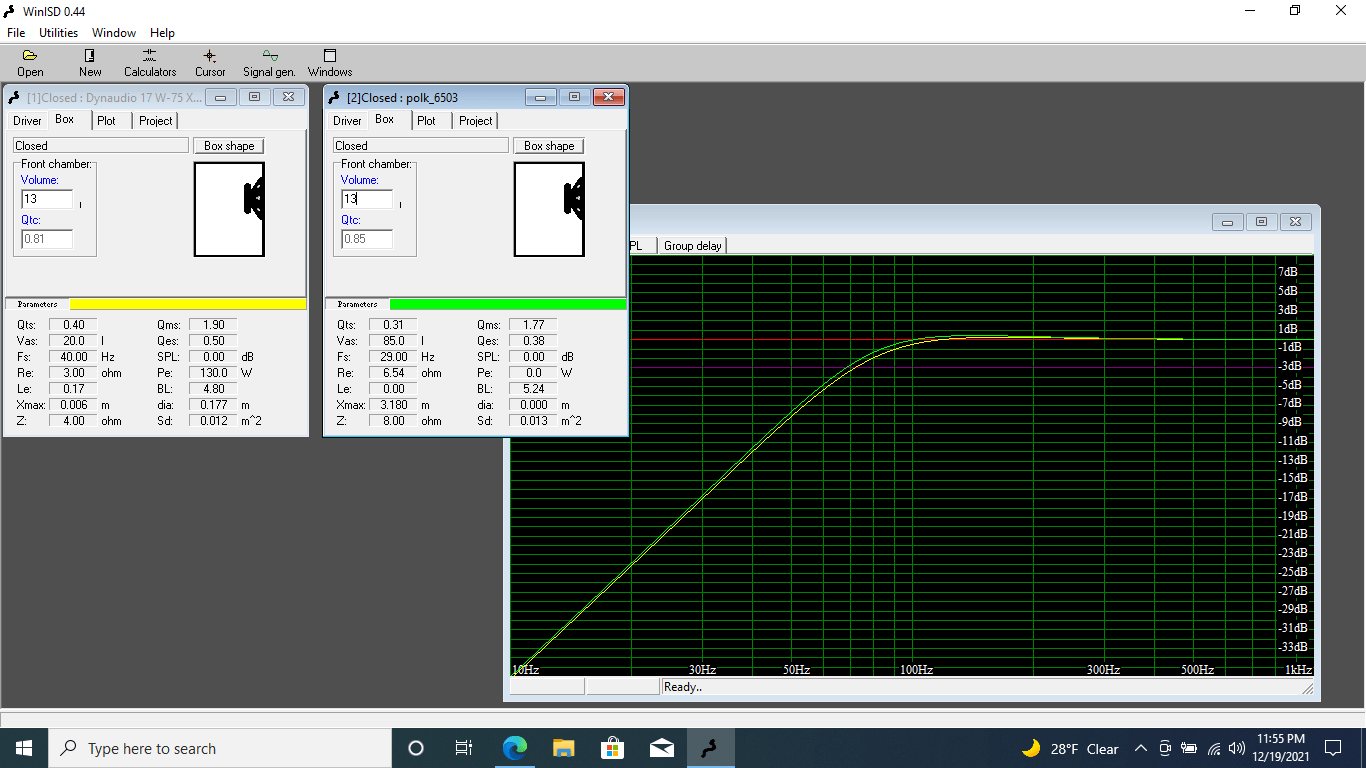Click the yellow plot color bar
The width and height of the screenshot is (1366, 768).
click(x=187, y=304)
